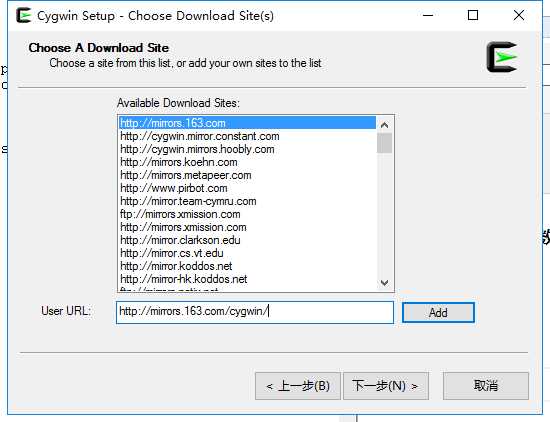Click scroll down arrow of sites list
The image size is (550, 422).
[x=384, y=283]
